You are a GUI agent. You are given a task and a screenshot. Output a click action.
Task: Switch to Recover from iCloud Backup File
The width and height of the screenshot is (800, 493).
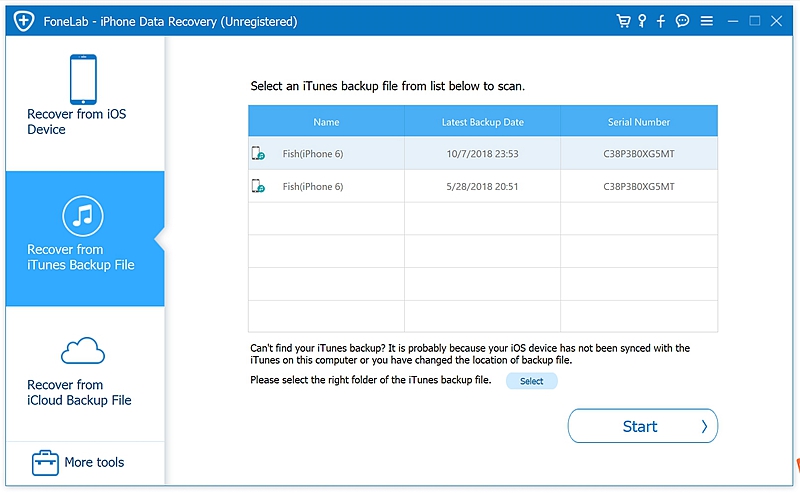(x=85, y=374)
